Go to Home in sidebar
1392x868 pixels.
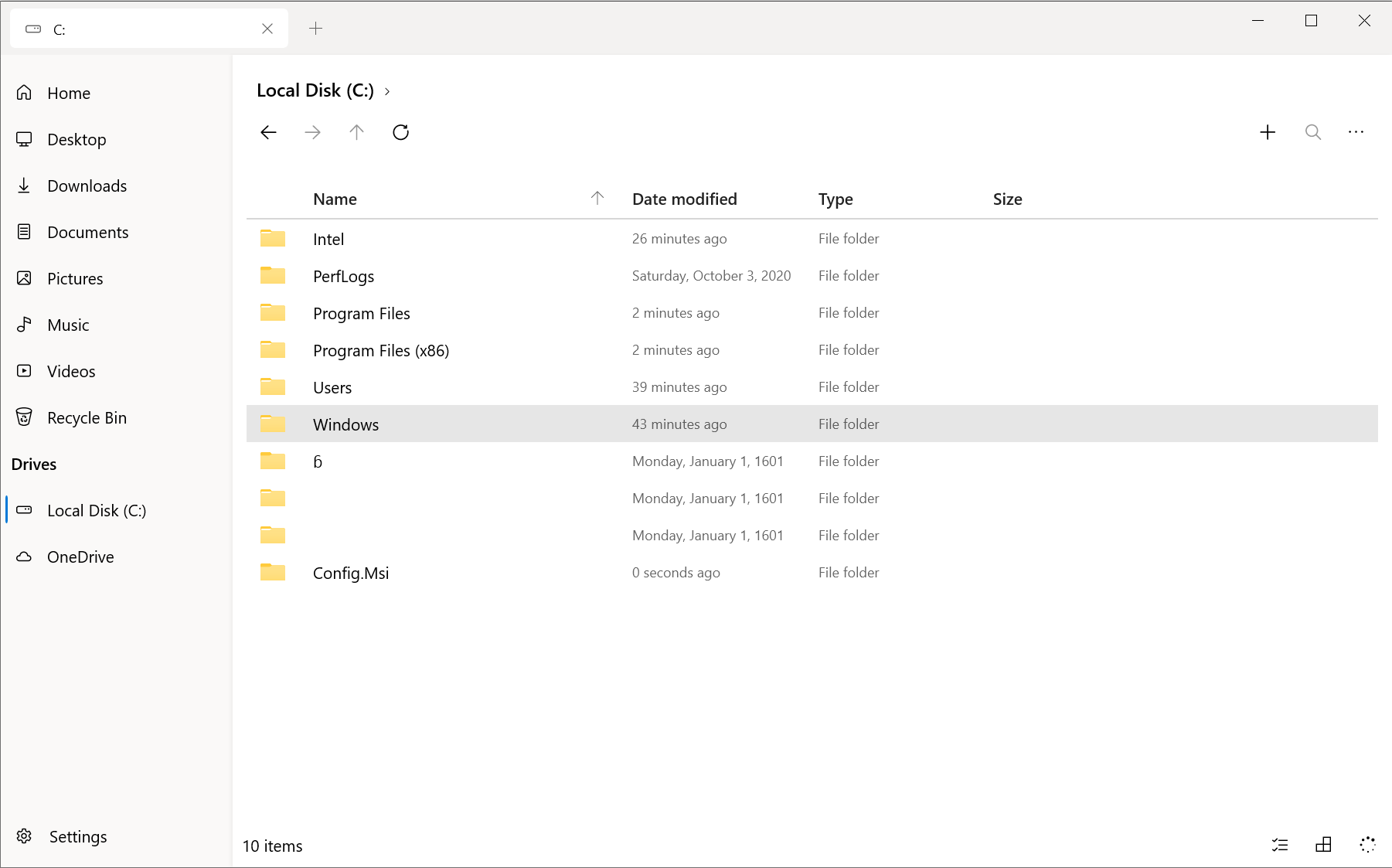tap(116, 93)
